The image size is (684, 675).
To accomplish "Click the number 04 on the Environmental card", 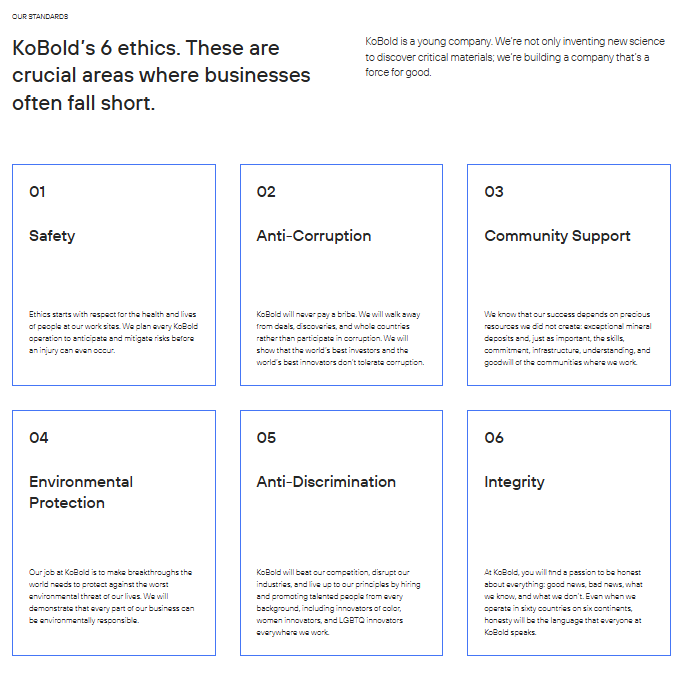I will coord(38,438).
